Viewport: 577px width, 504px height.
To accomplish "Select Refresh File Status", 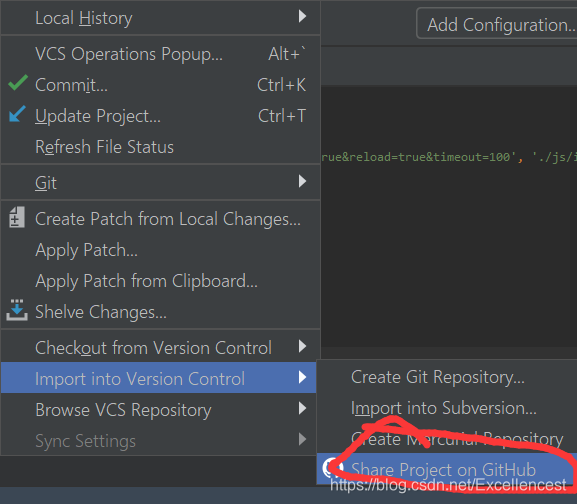I will [160, 147].
